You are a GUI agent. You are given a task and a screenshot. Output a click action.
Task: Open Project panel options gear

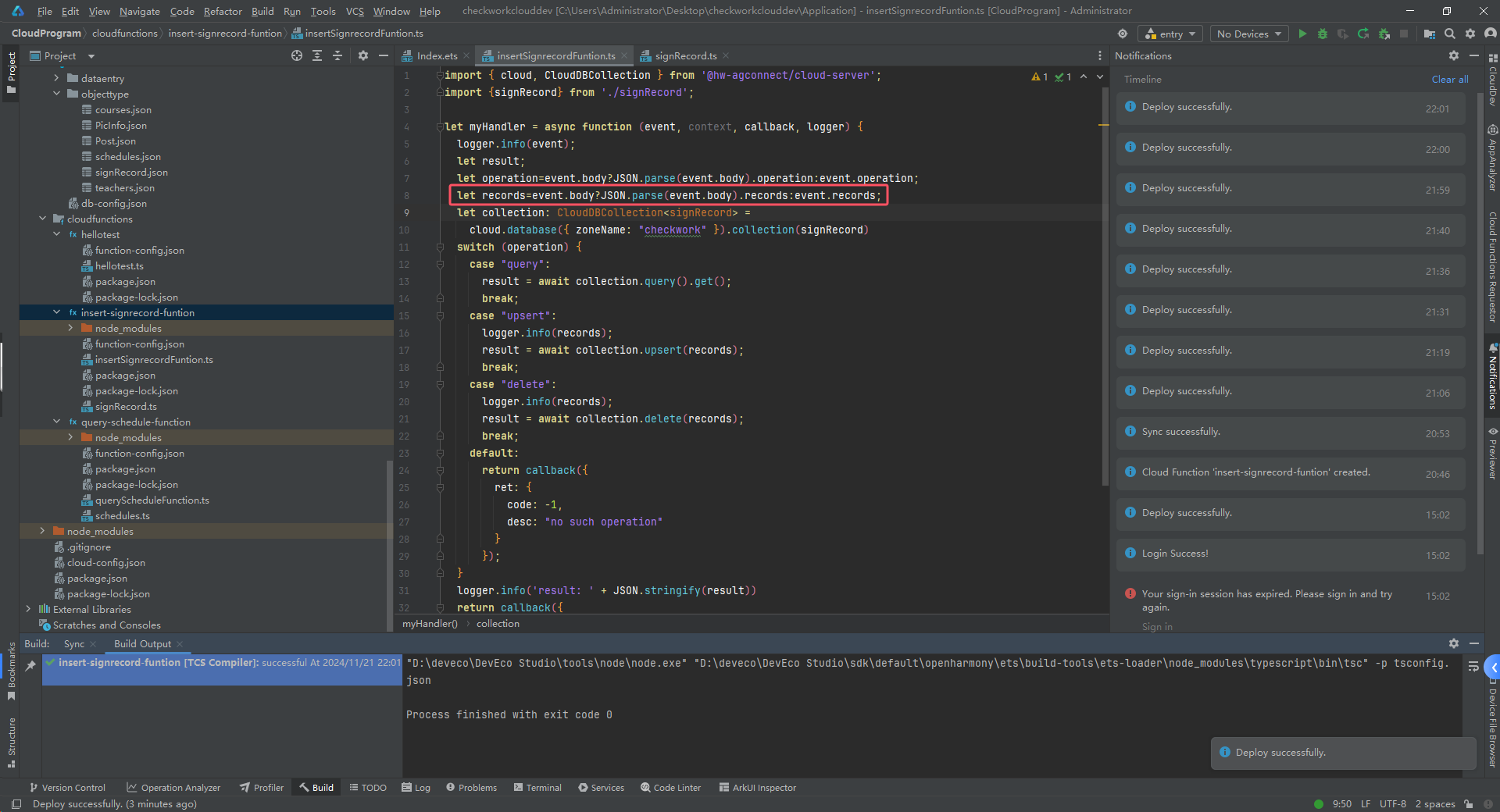(x=362, y=55)
